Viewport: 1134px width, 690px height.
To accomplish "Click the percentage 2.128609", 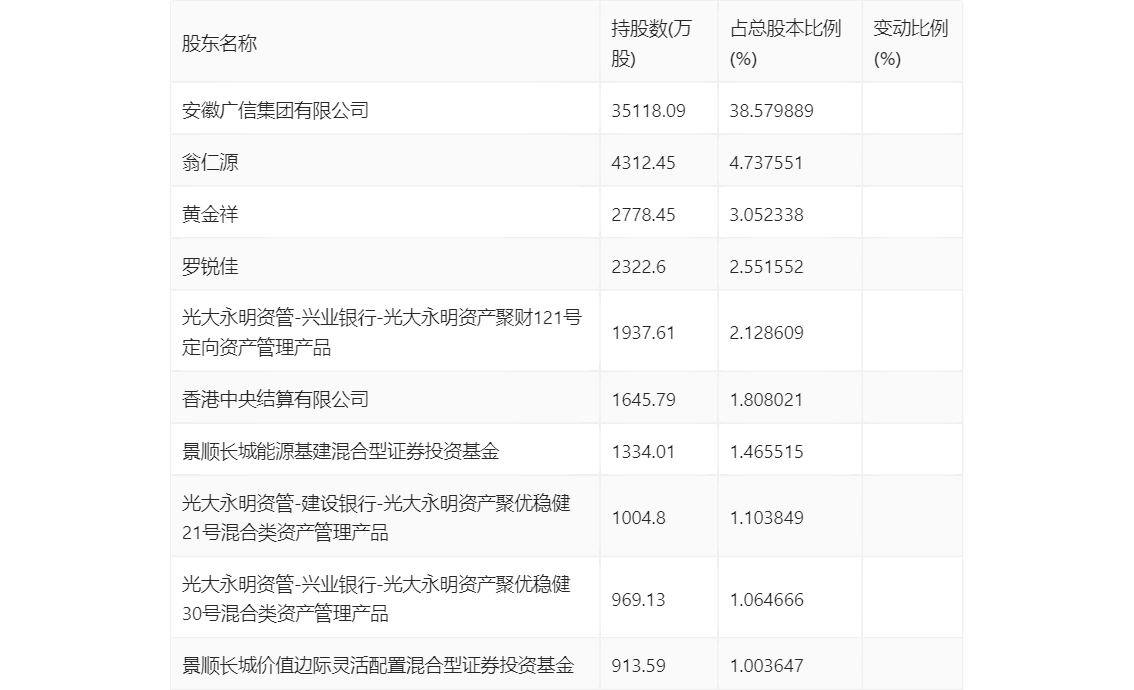I will pos(766,333).
